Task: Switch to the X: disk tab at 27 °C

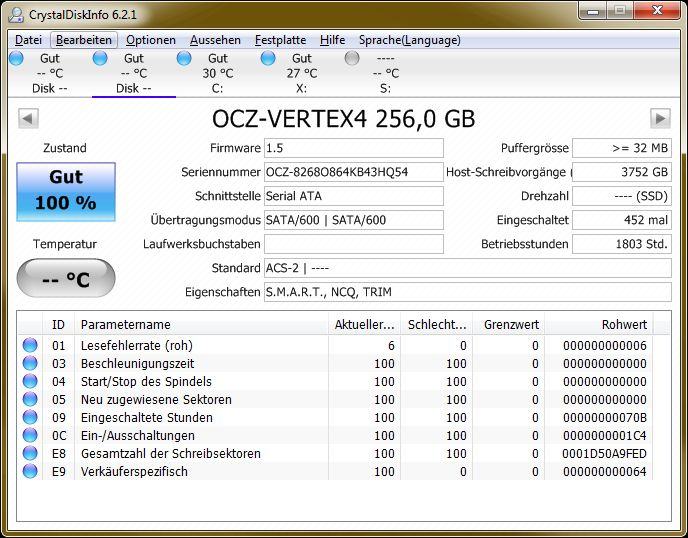Action: (301, 73)
